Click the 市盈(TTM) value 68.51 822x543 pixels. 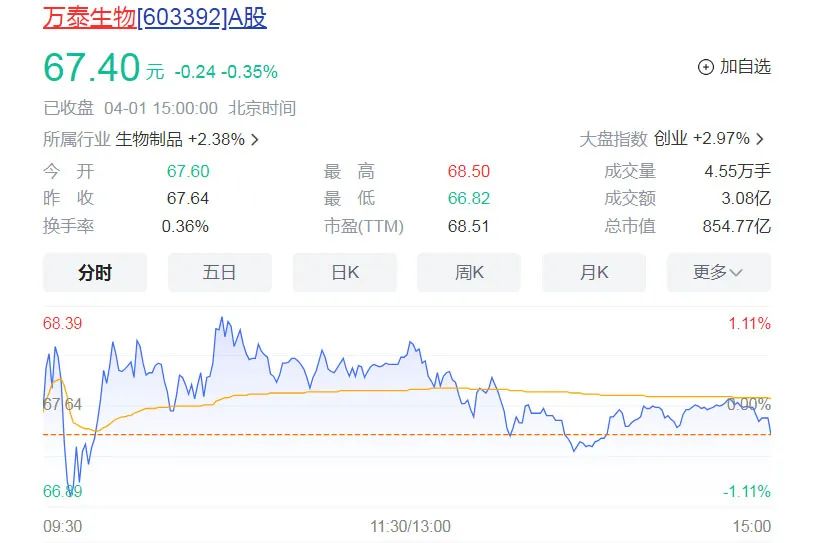pyautogui.click(x=468, y=226)
